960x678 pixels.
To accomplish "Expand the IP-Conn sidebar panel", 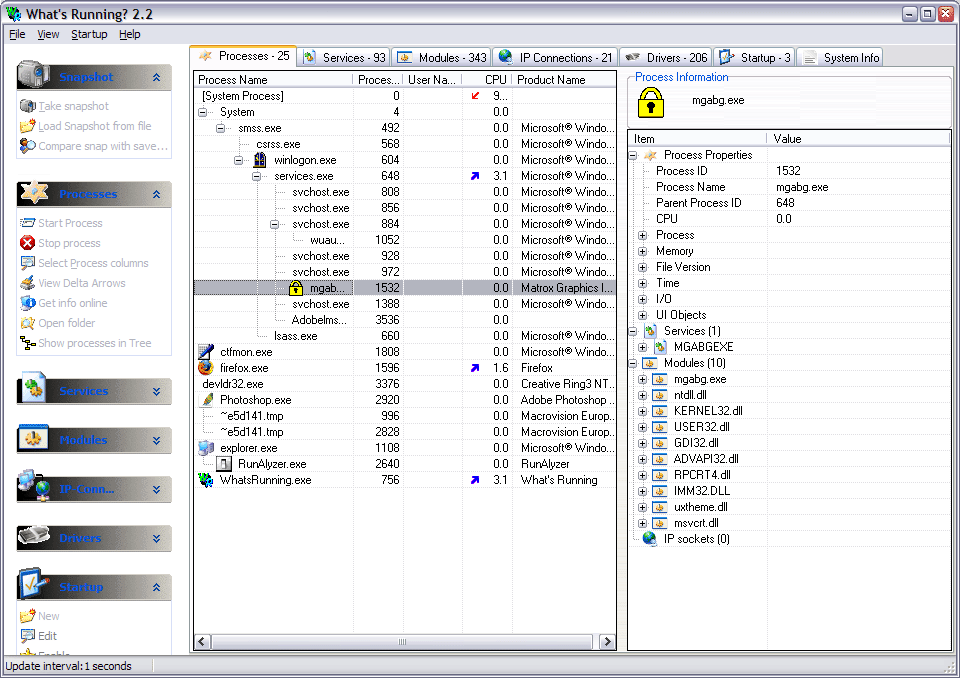I will 157,489.
